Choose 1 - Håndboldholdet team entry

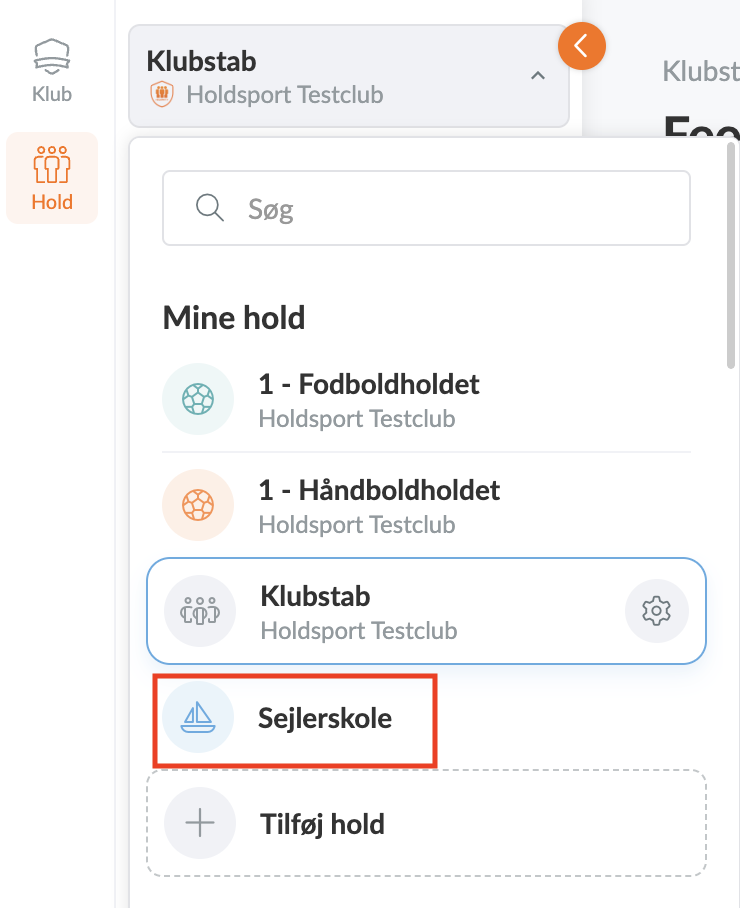pyautogui.click(x=379, y=505)
